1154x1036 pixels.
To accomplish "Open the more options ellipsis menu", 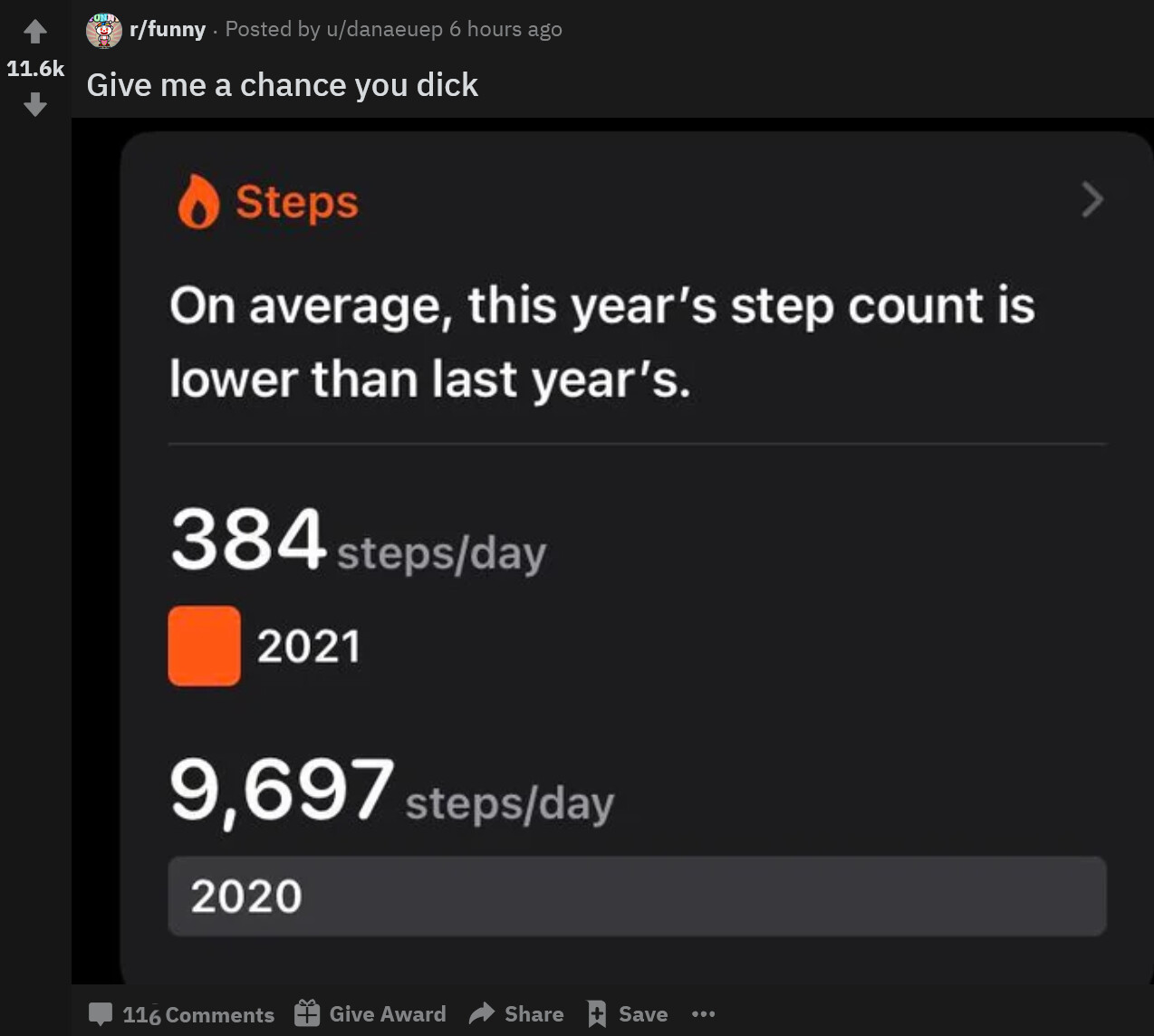I will tap(704, 1014).
